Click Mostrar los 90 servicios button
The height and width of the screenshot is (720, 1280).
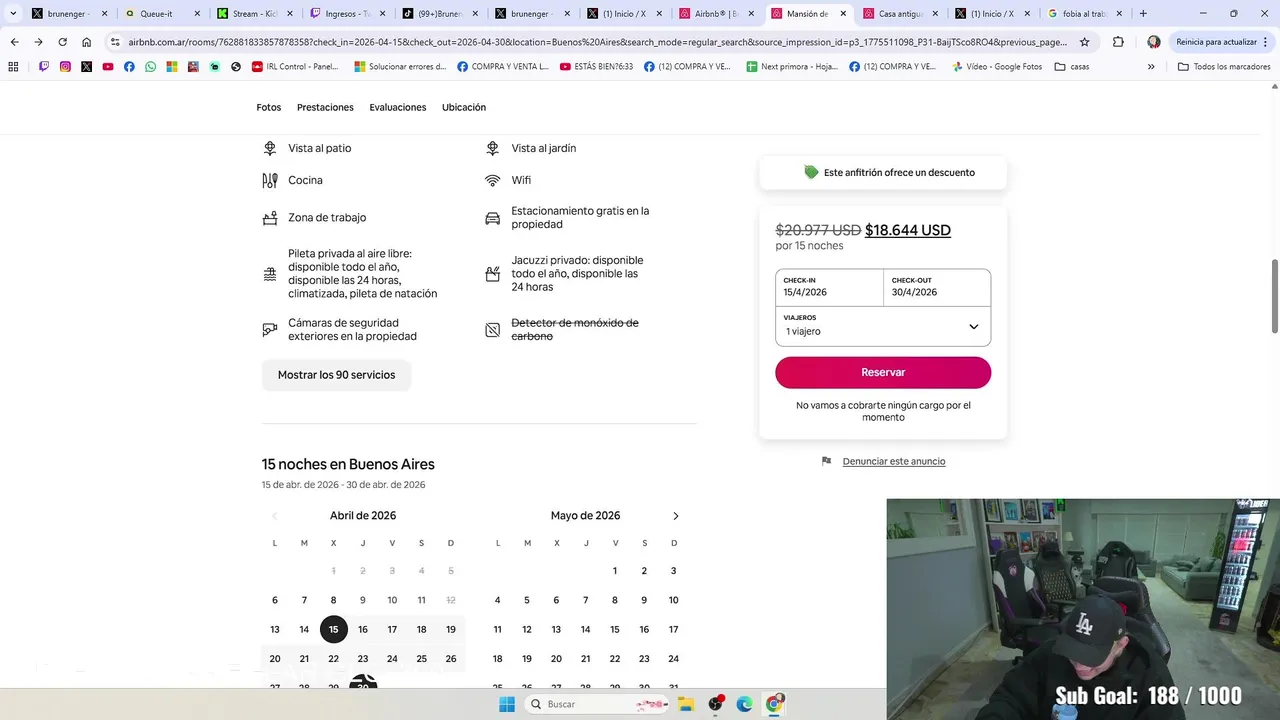pos(336,375)
